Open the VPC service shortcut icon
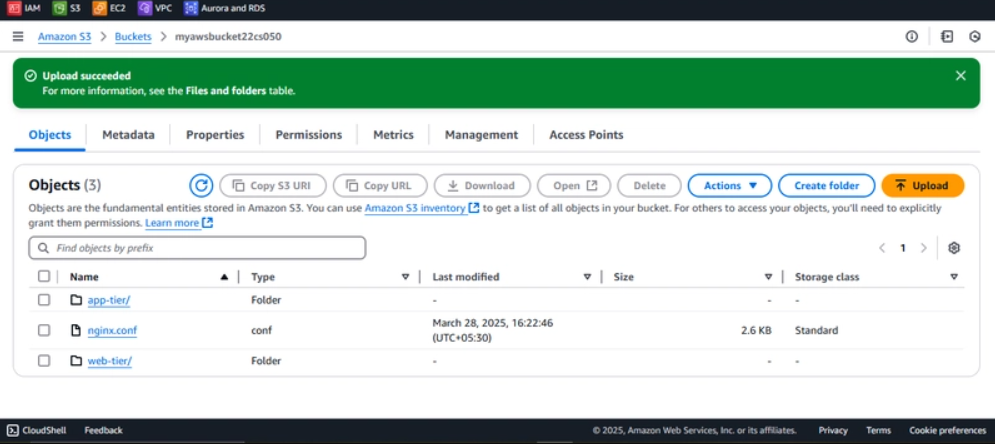This screenshot has height=444, width=995. click(145, 8)
